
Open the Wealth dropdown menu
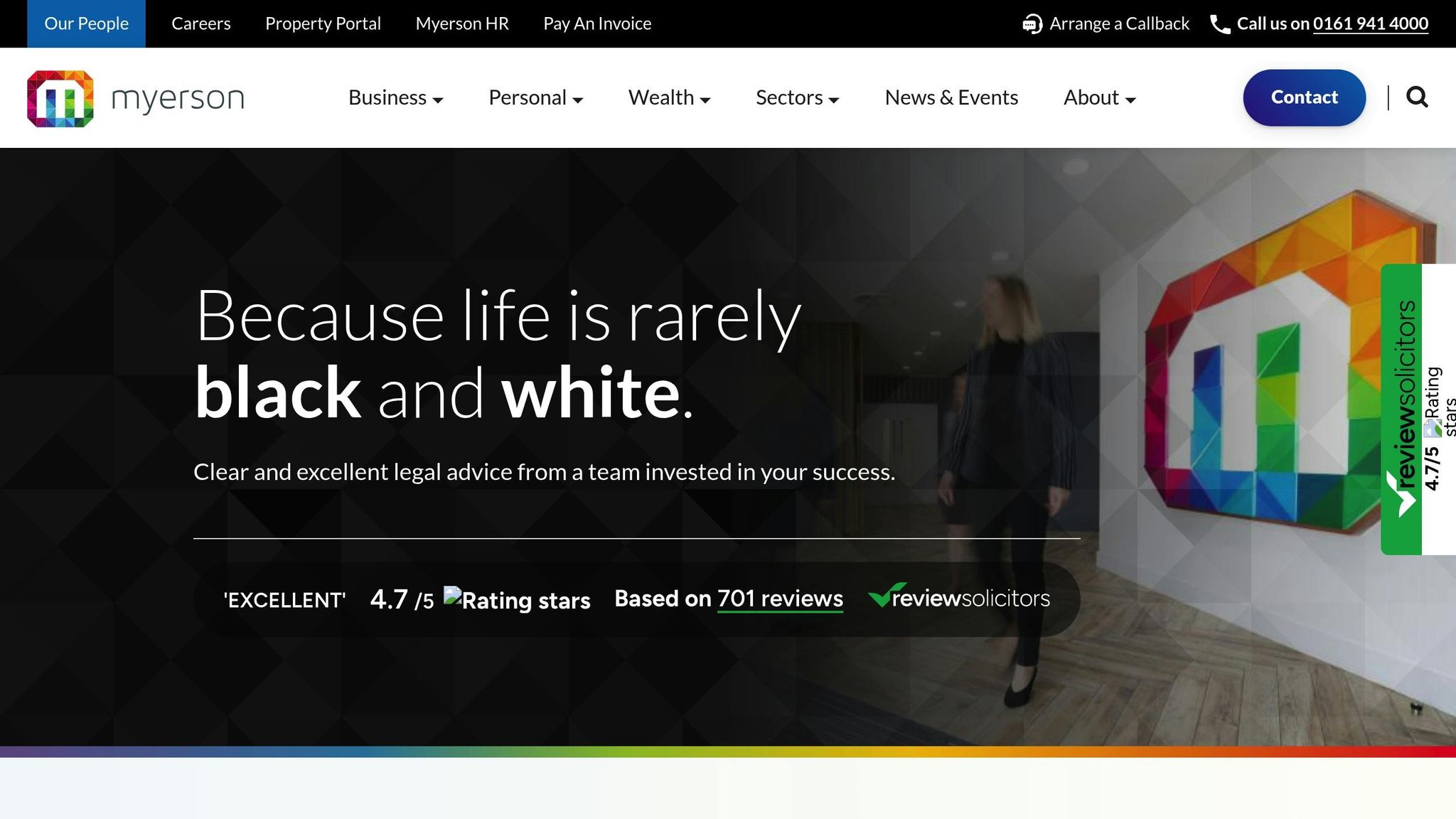tap(669, 97)
